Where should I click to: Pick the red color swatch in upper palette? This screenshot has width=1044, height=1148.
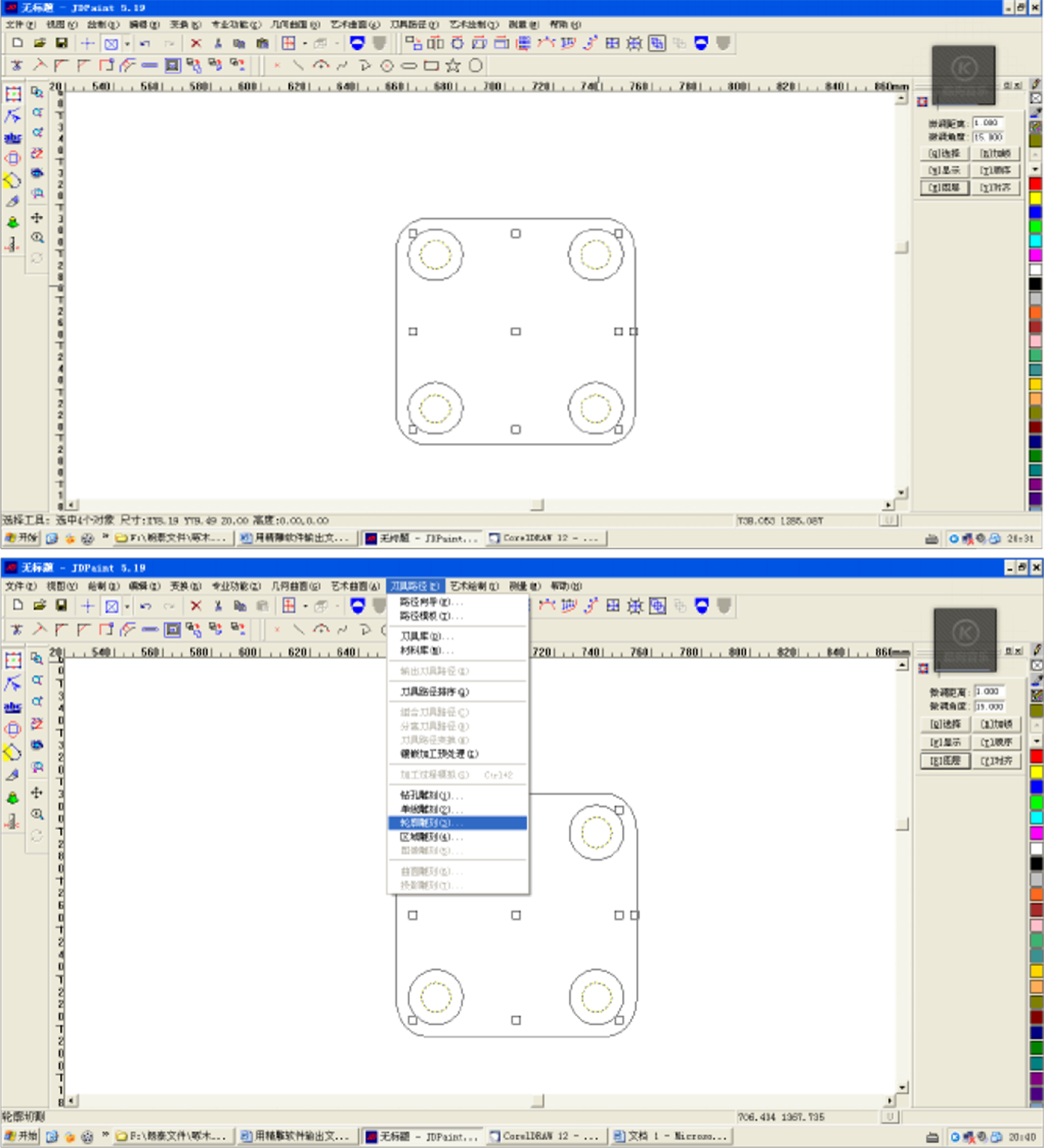tap(1035, 184)
